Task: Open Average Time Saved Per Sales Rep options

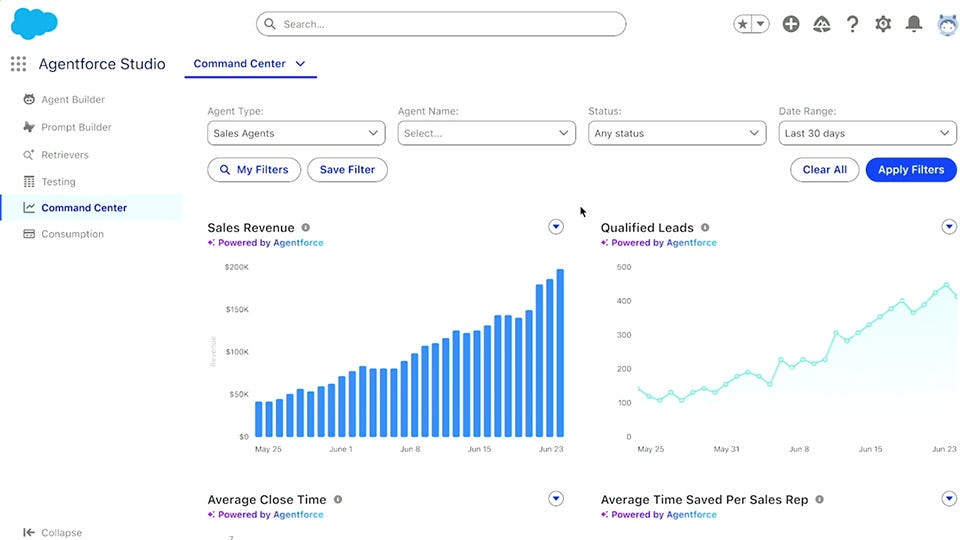Action: [949, 499]
